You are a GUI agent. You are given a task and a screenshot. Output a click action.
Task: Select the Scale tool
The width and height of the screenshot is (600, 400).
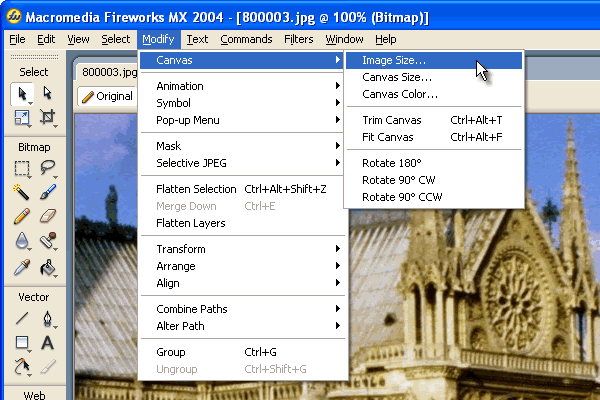click(x=22, y=117)
